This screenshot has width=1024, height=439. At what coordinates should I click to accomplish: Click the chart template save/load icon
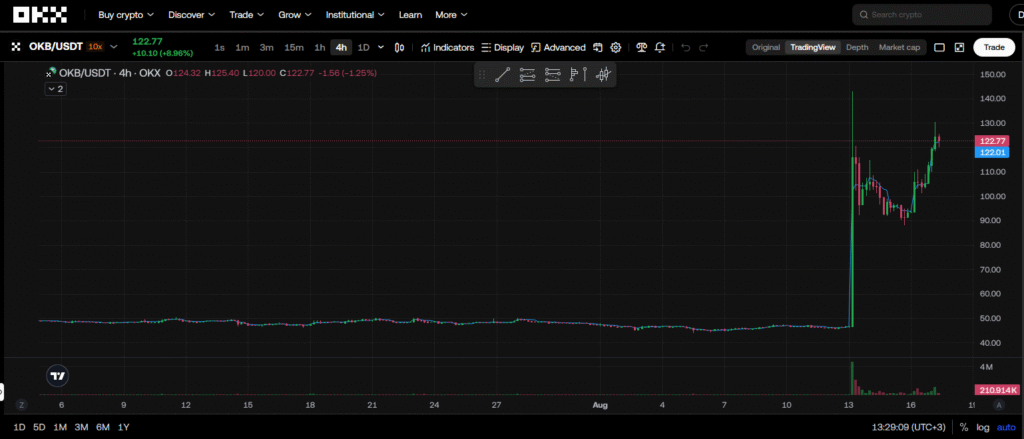tap(598, 47)
